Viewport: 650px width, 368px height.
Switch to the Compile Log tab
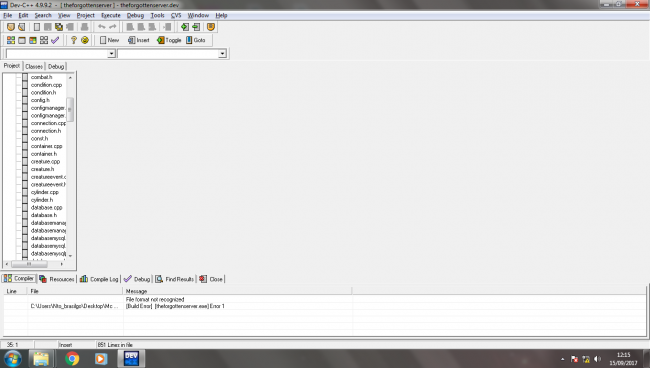(99, 279)
